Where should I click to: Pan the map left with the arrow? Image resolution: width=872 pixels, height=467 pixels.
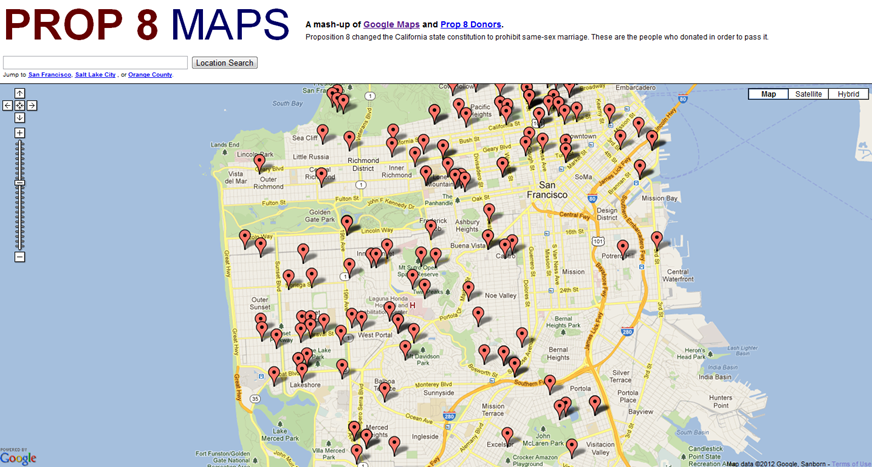click(8, 106)
